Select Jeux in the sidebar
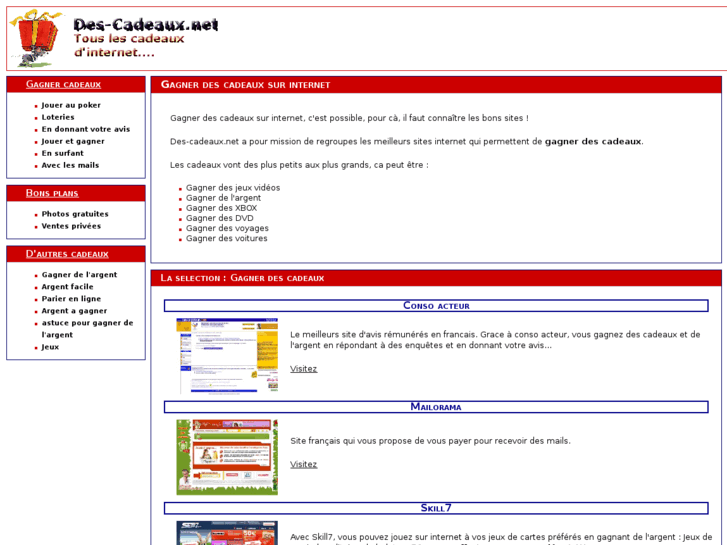 coord(50,347)
